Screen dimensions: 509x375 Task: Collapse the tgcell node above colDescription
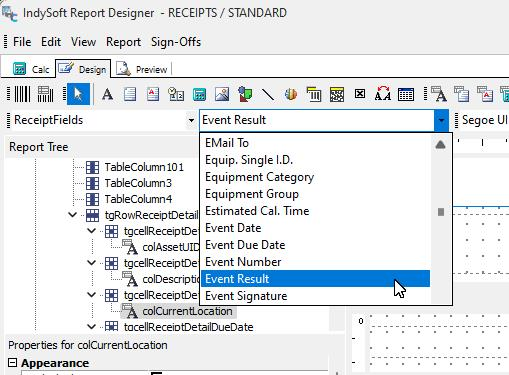[x=91, y=263]
